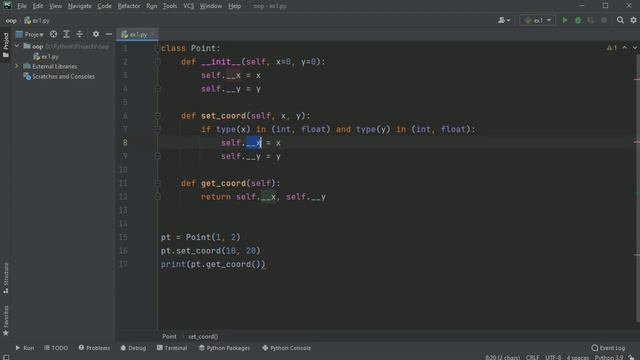Viewport: 640px width, 360px height.
Task: Toggle tool window bars icon in status corner
Action: 6,357
